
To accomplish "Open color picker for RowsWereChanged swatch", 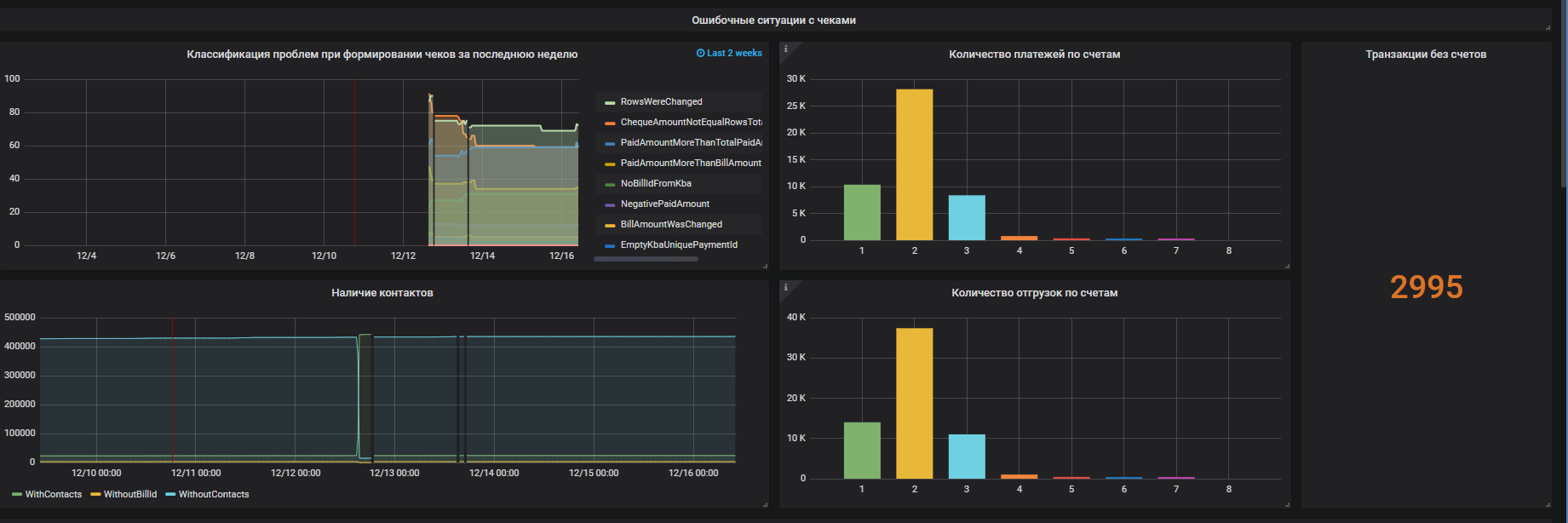I will (x=610, y=102).
